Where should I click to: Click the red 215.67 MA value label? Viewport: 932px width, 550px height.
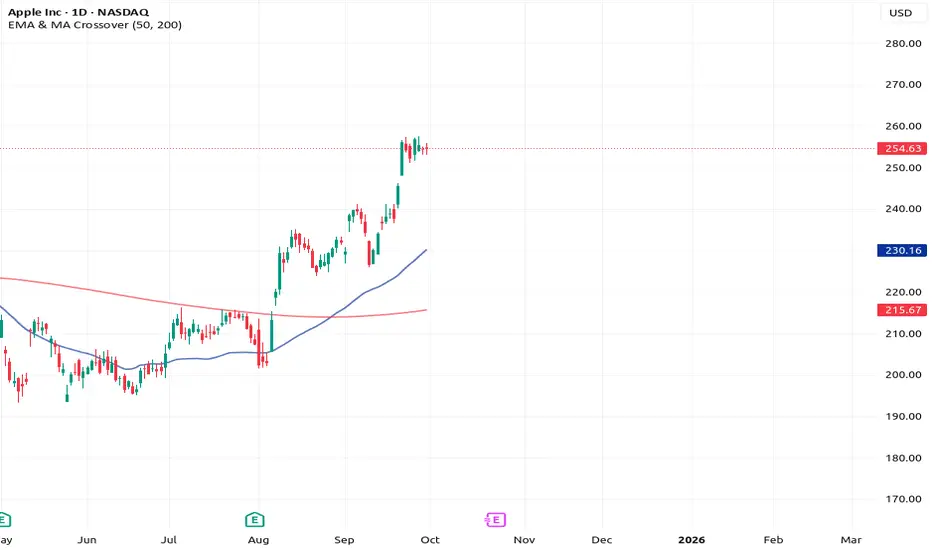[x=900, y=310]
